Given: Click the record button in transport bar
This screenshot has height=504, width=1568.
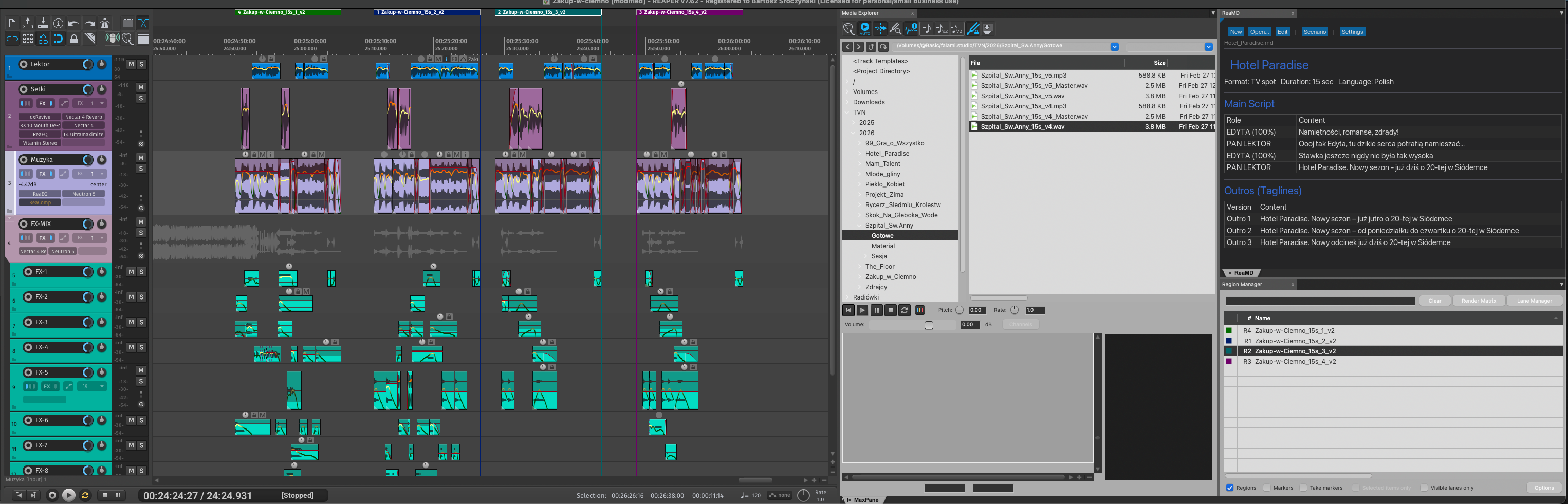Looking at the screenshot, I should 52,495.
